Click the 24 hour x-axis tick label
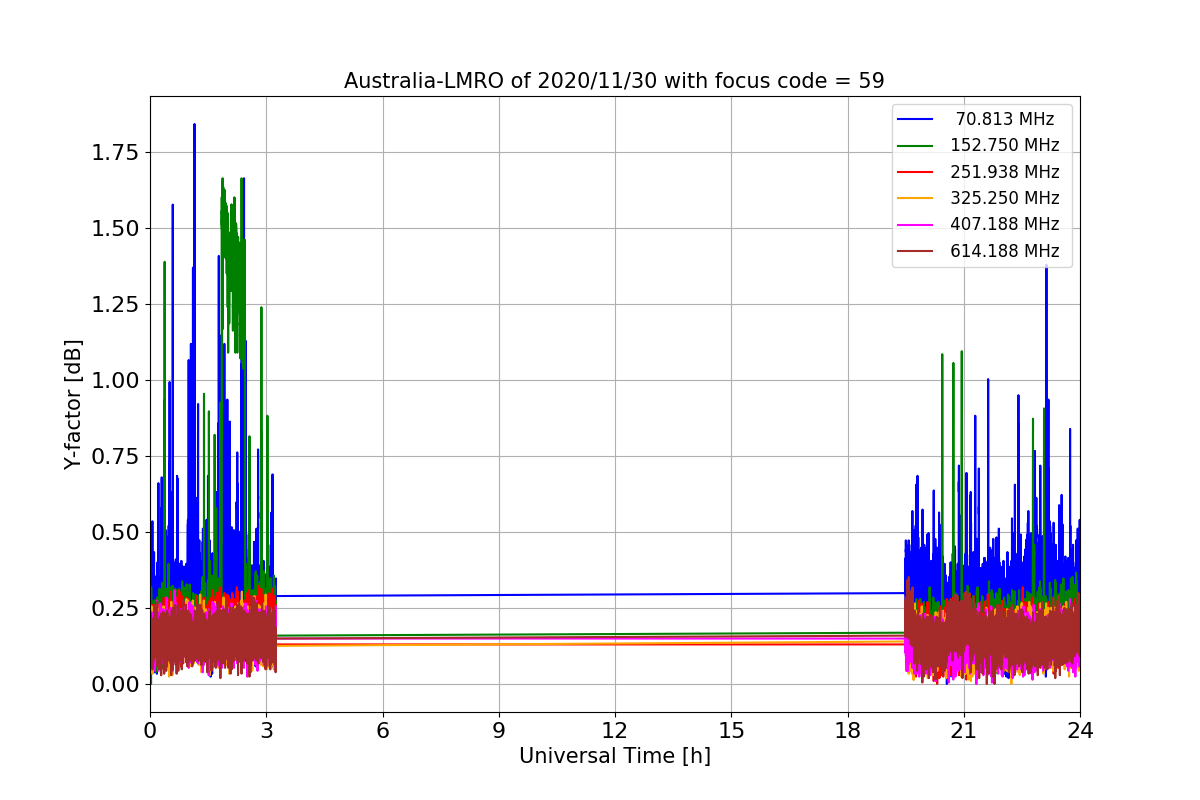 [x=1080, y=730]
